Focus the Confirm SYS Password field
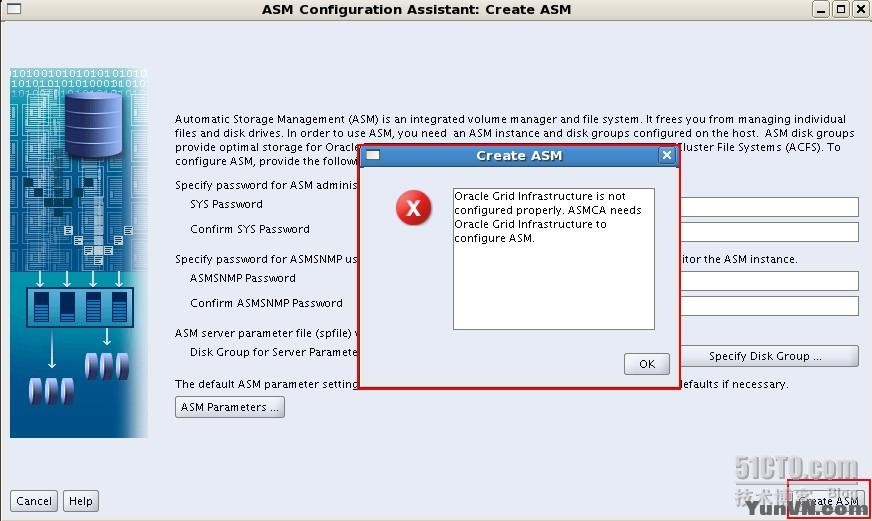This screenshot has width=872, height=521. coord(769,232)
